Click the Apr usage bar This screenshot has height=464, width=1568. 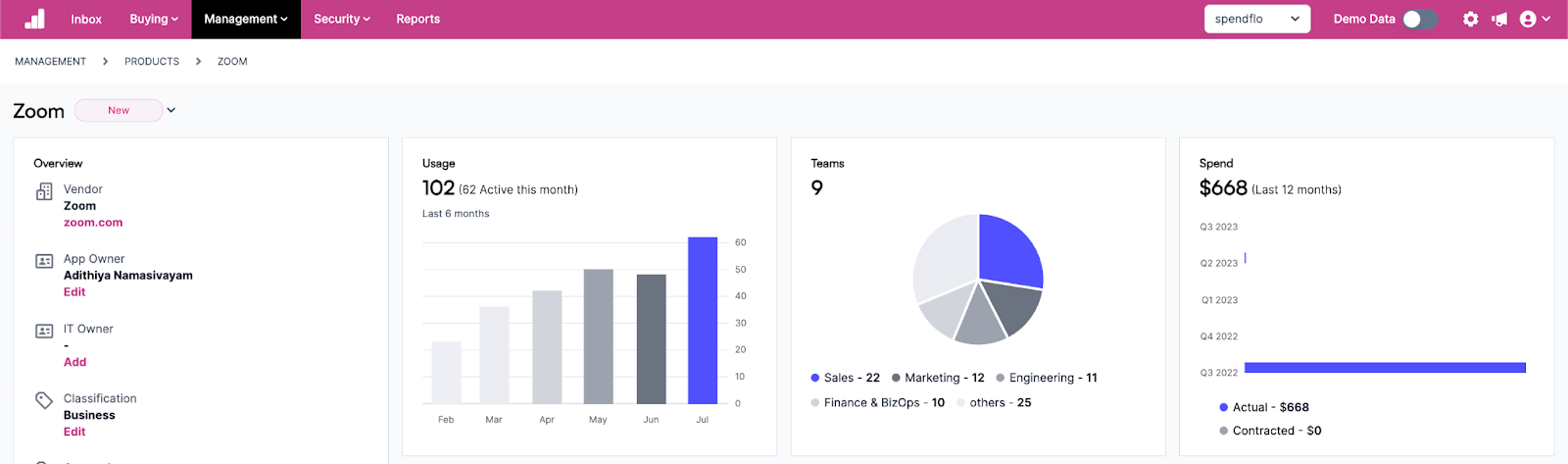tap(547, 347)
